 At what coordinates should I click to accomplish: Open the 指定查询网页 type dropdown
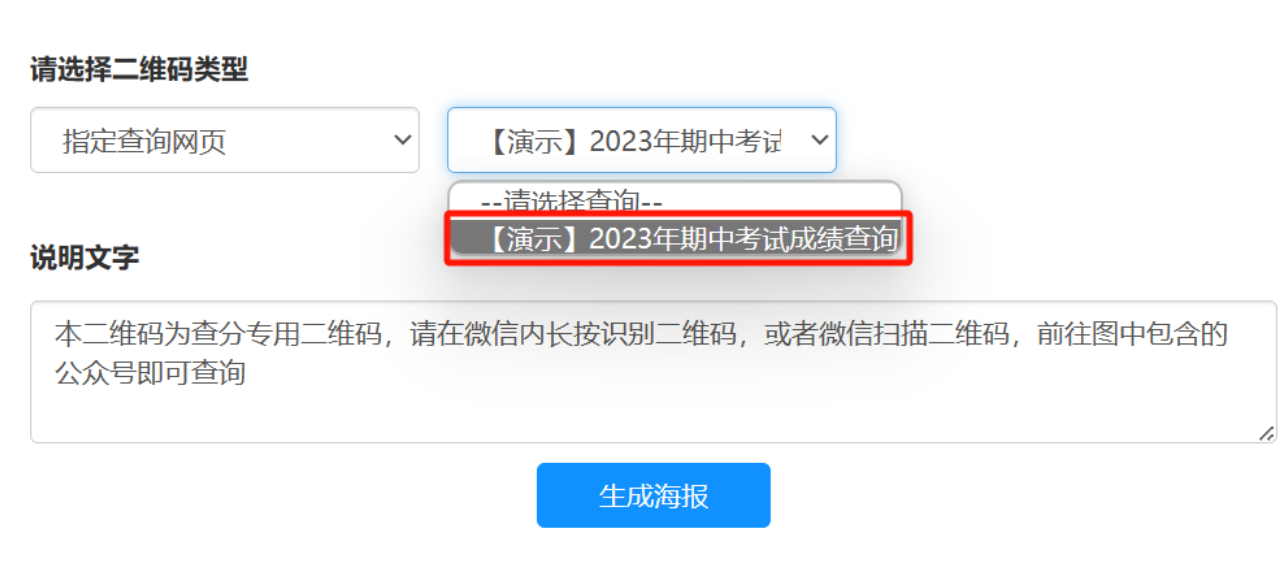tap(225, 140)
